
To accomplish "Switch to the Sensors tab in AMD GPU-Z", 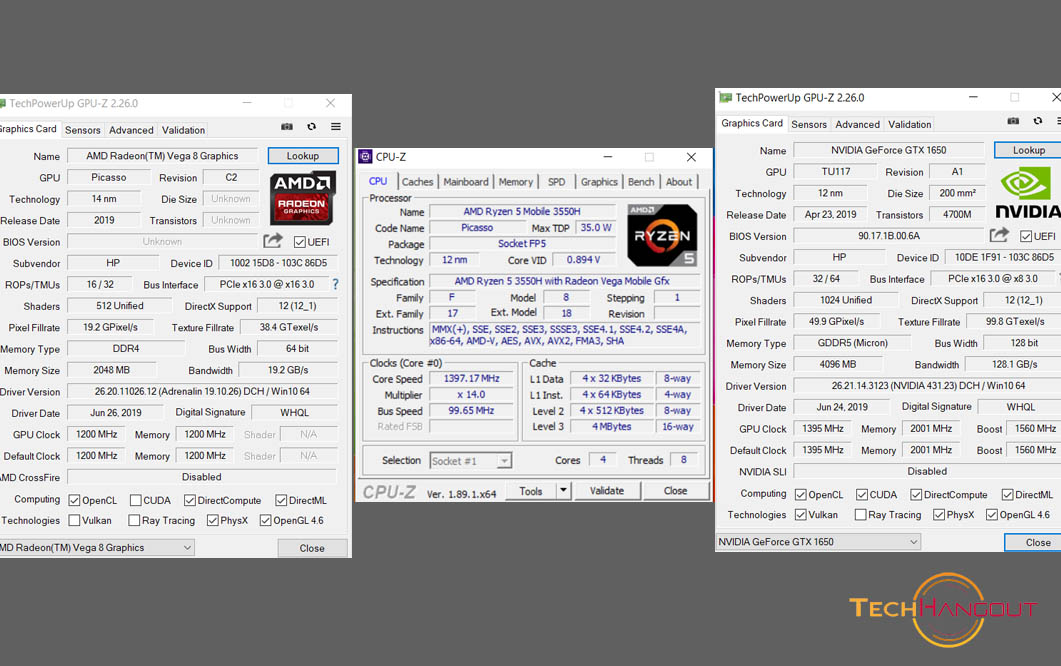I will pos(83,130).
